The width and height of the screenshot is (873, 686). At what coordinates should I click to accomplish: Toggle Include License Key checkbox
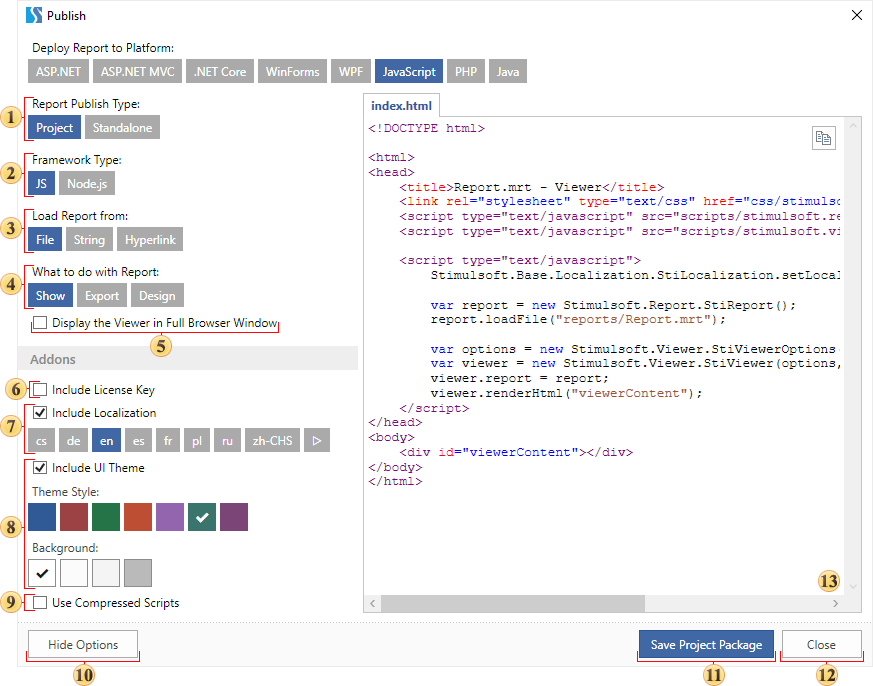coord(40,390)
